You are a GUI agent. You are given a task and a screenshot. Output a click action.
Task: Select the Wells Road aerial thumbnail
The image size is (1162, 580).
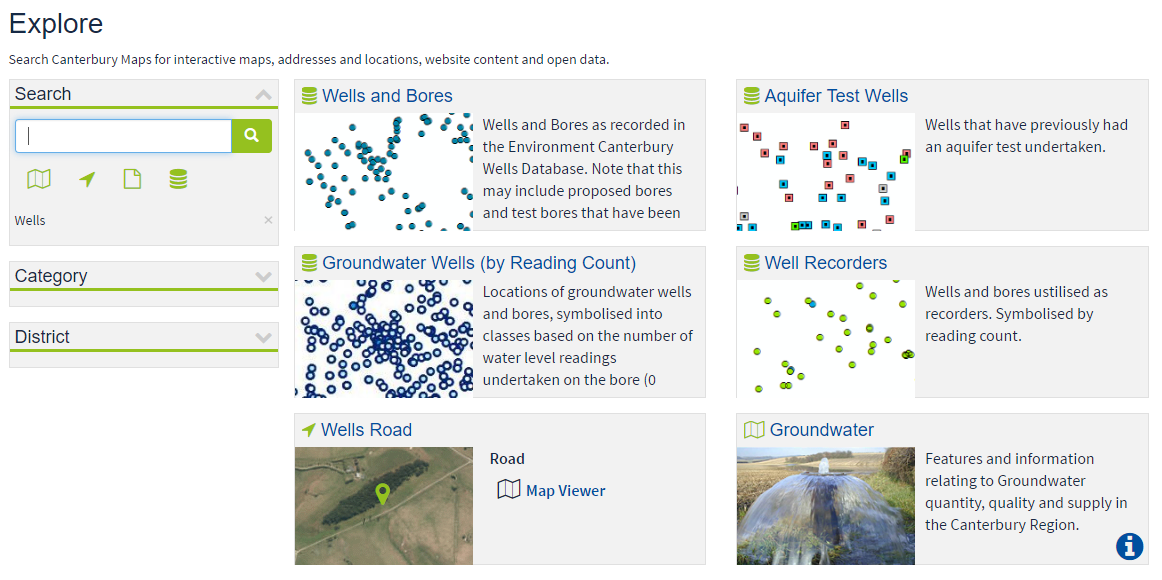(384, 506)
